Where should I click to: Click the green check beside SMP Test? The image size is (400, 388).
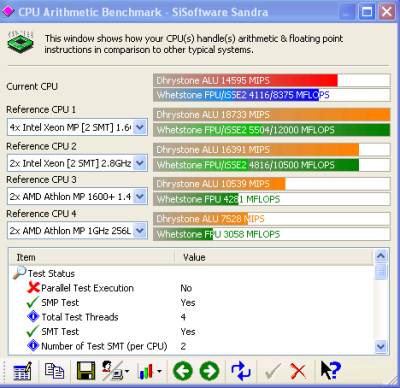pyautogui.click(x=33, y=302)
